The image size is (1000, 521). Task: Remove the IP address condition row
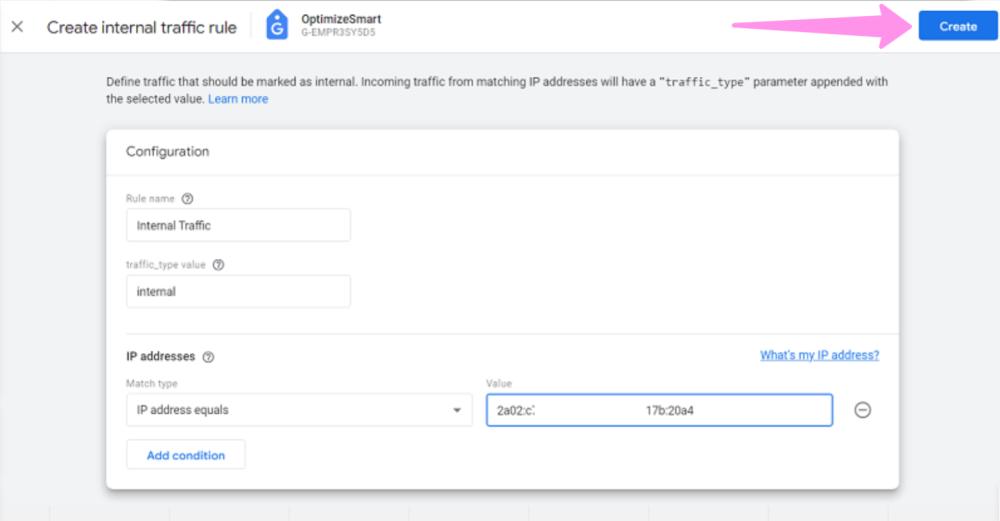point(862,410)
